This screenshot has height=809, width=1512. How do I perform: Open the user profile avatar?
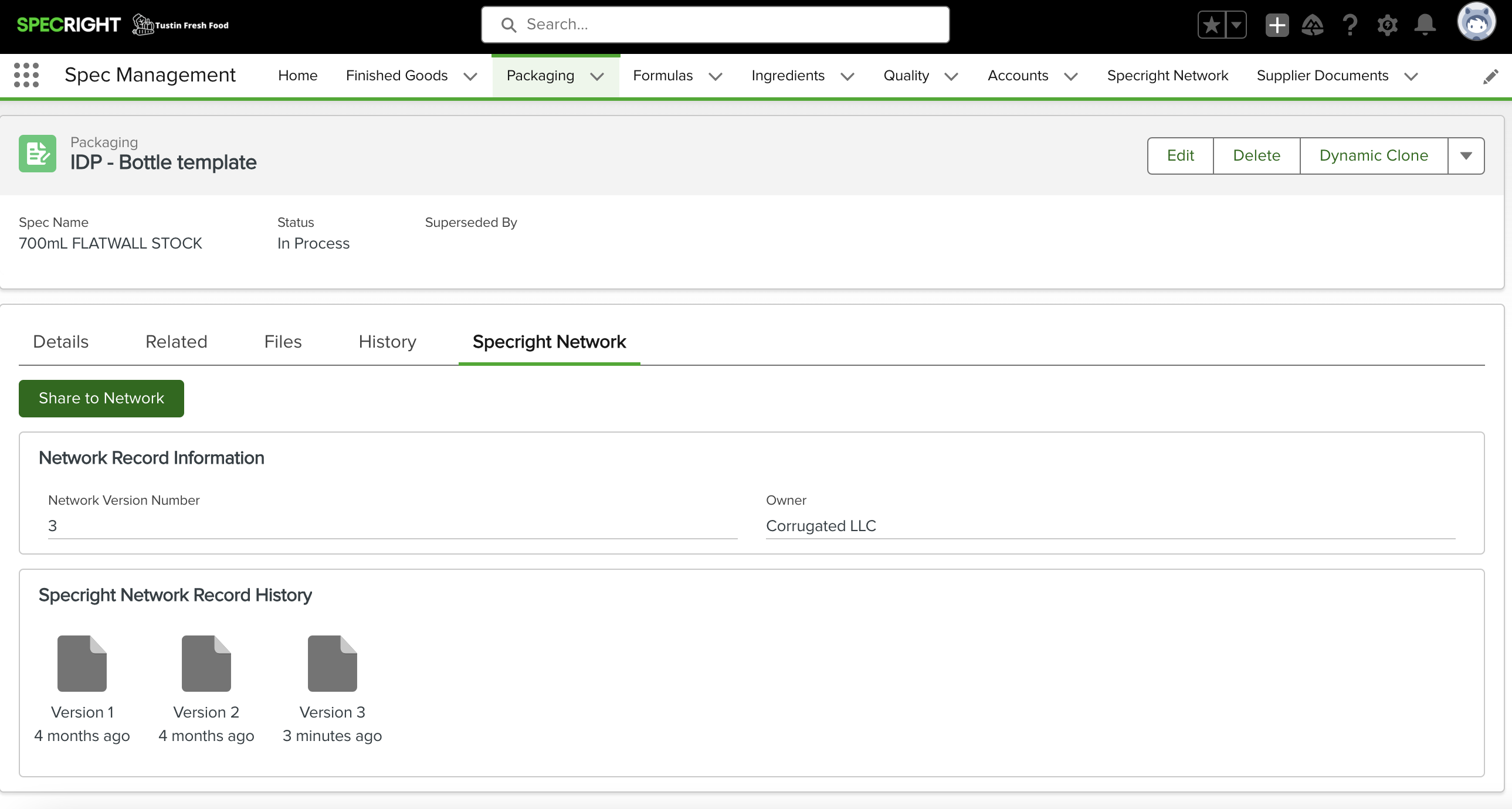(1476, 22)
